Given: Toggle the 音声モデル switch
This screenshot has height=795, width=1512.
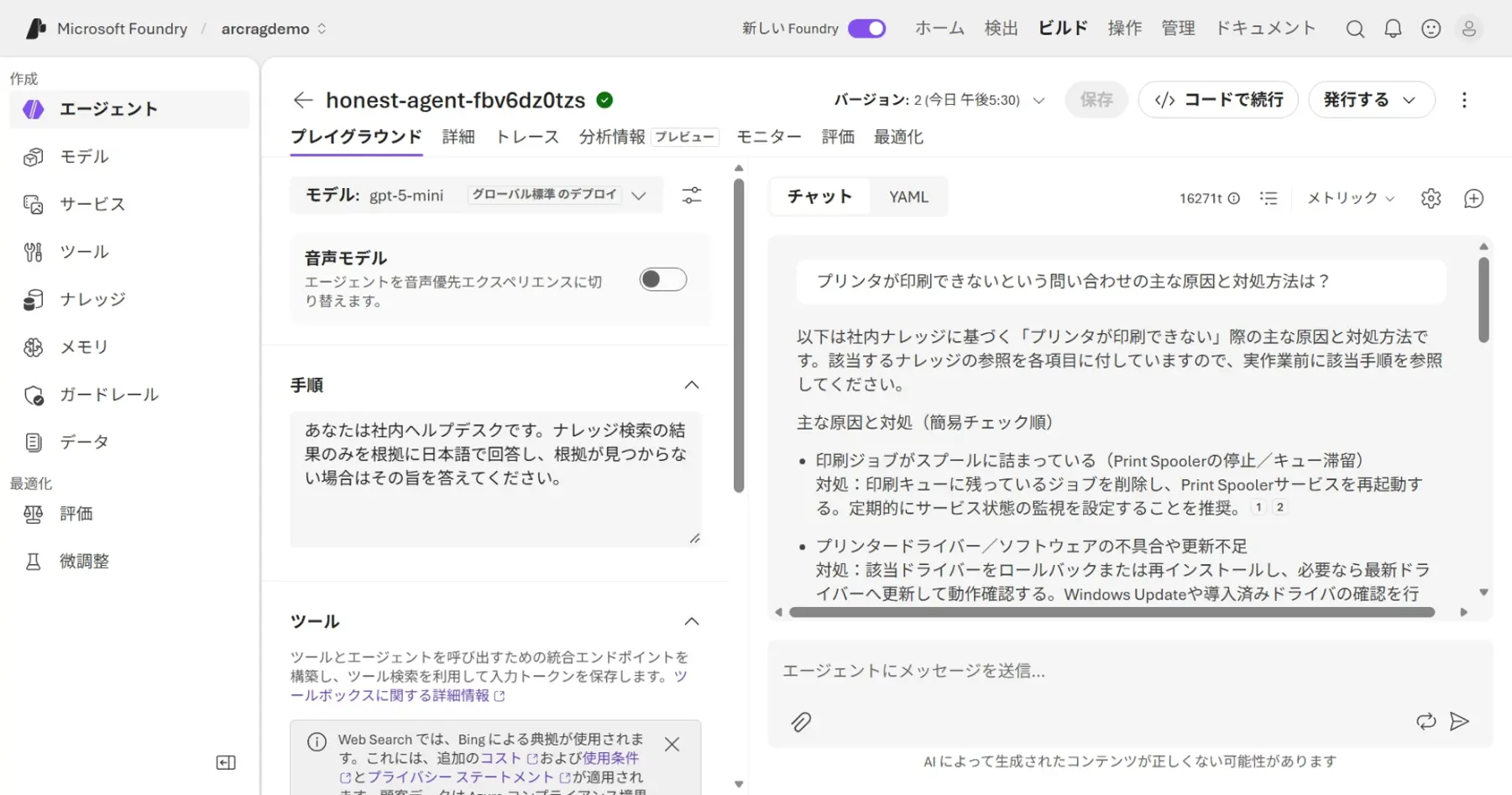Looking at the screenshot, I should [x=663, y=280].
